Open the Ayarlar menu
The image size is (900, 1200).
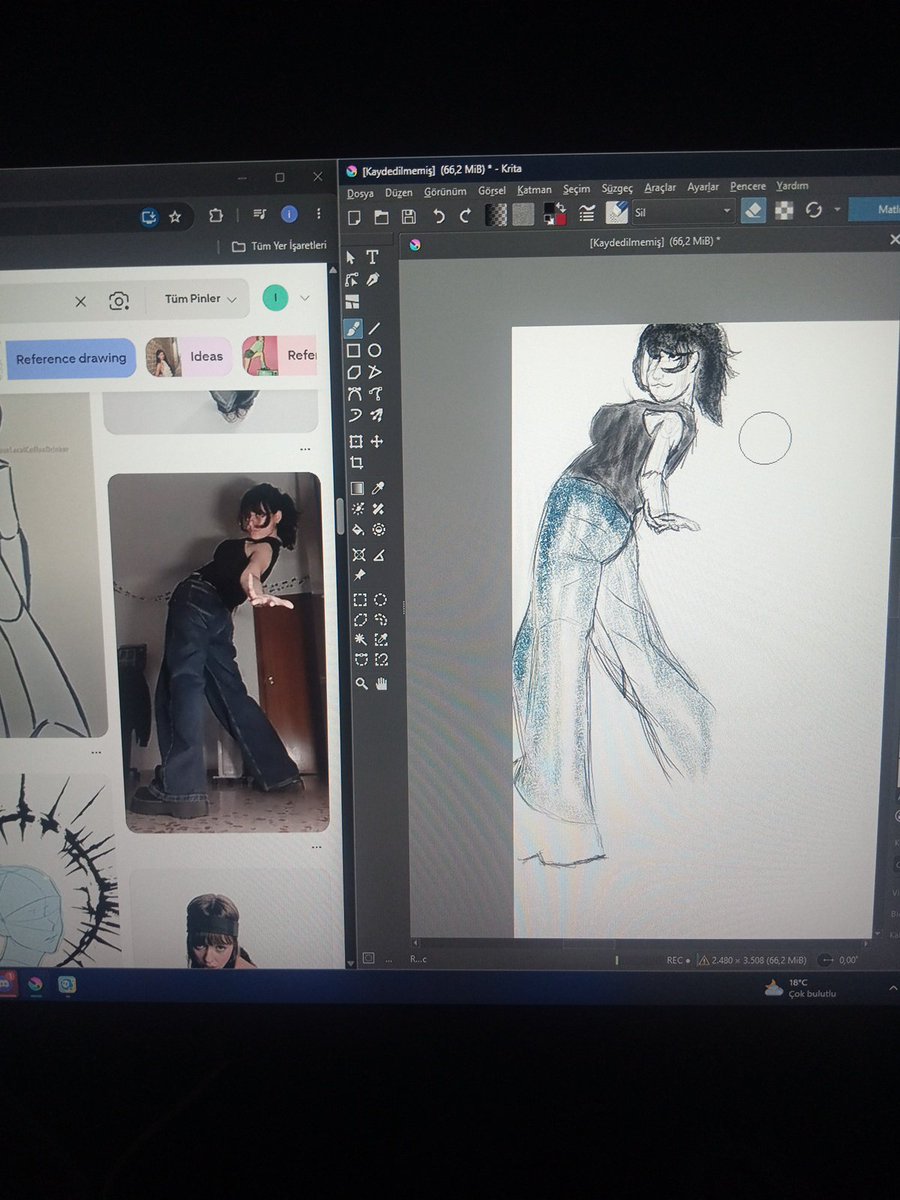pos(703,187)
